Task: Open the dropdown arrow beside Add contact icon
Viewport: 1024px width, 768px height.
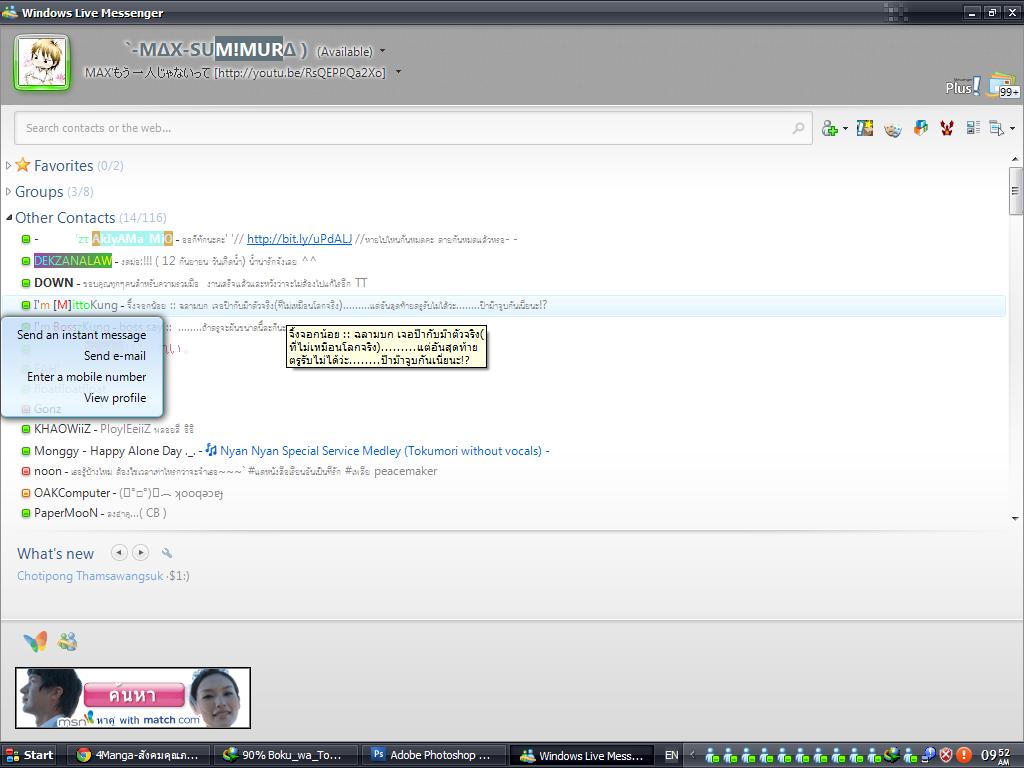Action: click(845, 129)
